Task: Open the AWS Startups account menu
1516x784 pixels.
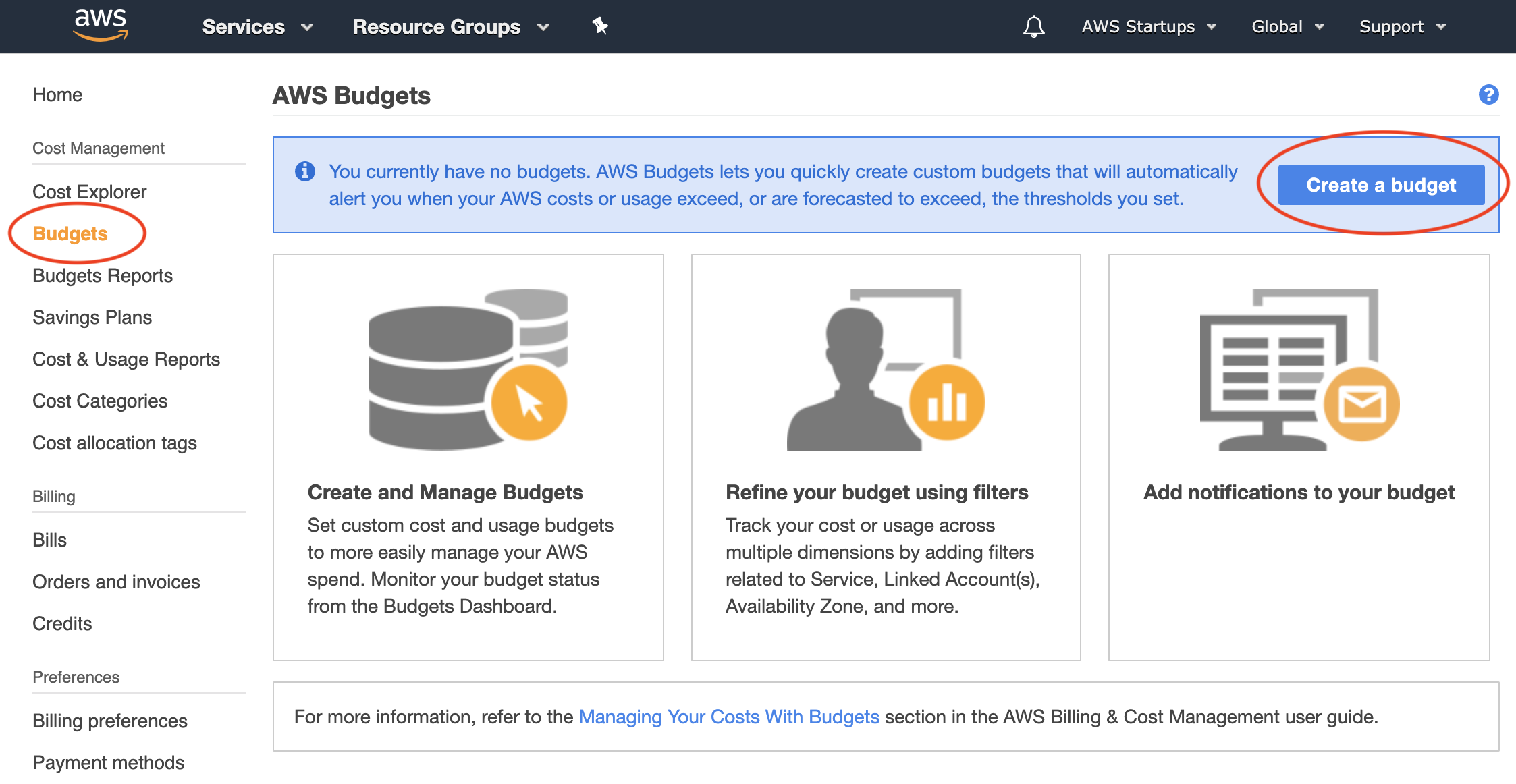Action: tap(1148, 27)
